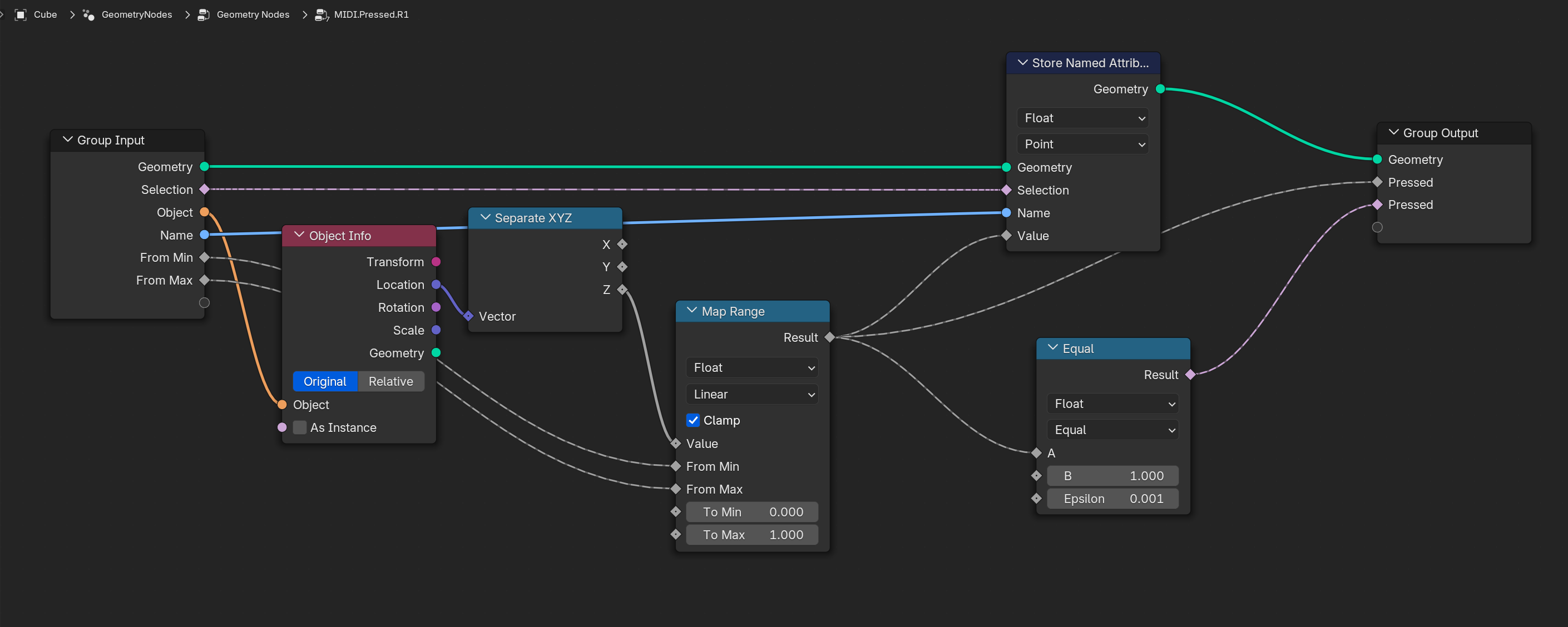The image size is (1568, 627).
Task: Disable the Clamp checkbox in Map Range
Action: [x=693, y=420]
